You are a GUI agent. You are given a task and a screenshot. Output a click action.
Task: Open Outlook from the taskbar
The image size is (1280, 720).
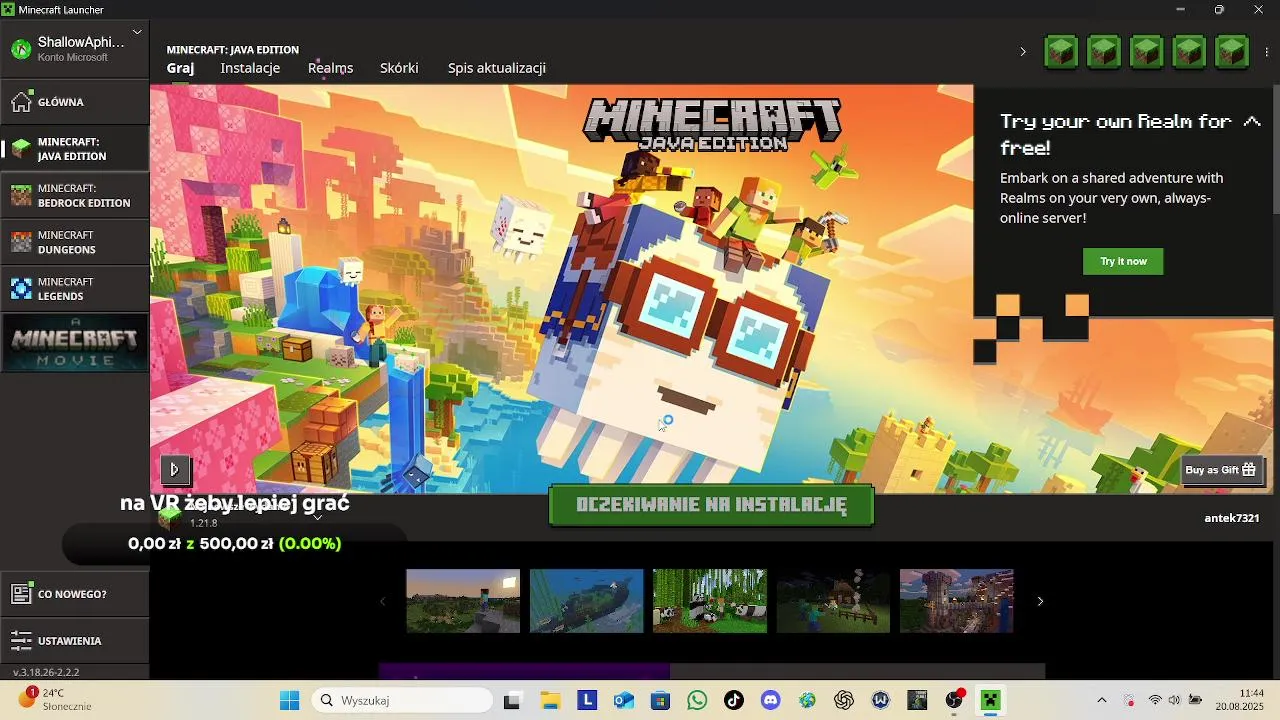click(x=623, y=700)
